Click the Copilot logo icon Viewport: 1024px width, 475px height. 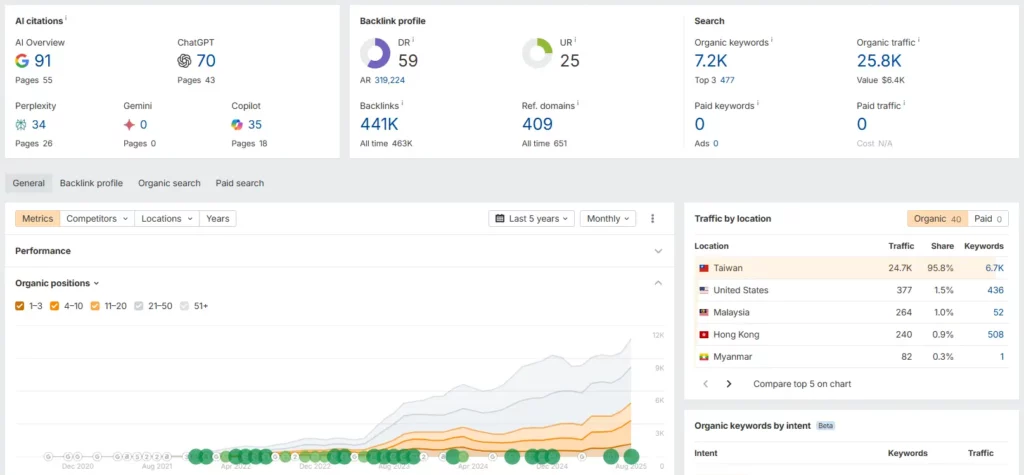point(237,124)
